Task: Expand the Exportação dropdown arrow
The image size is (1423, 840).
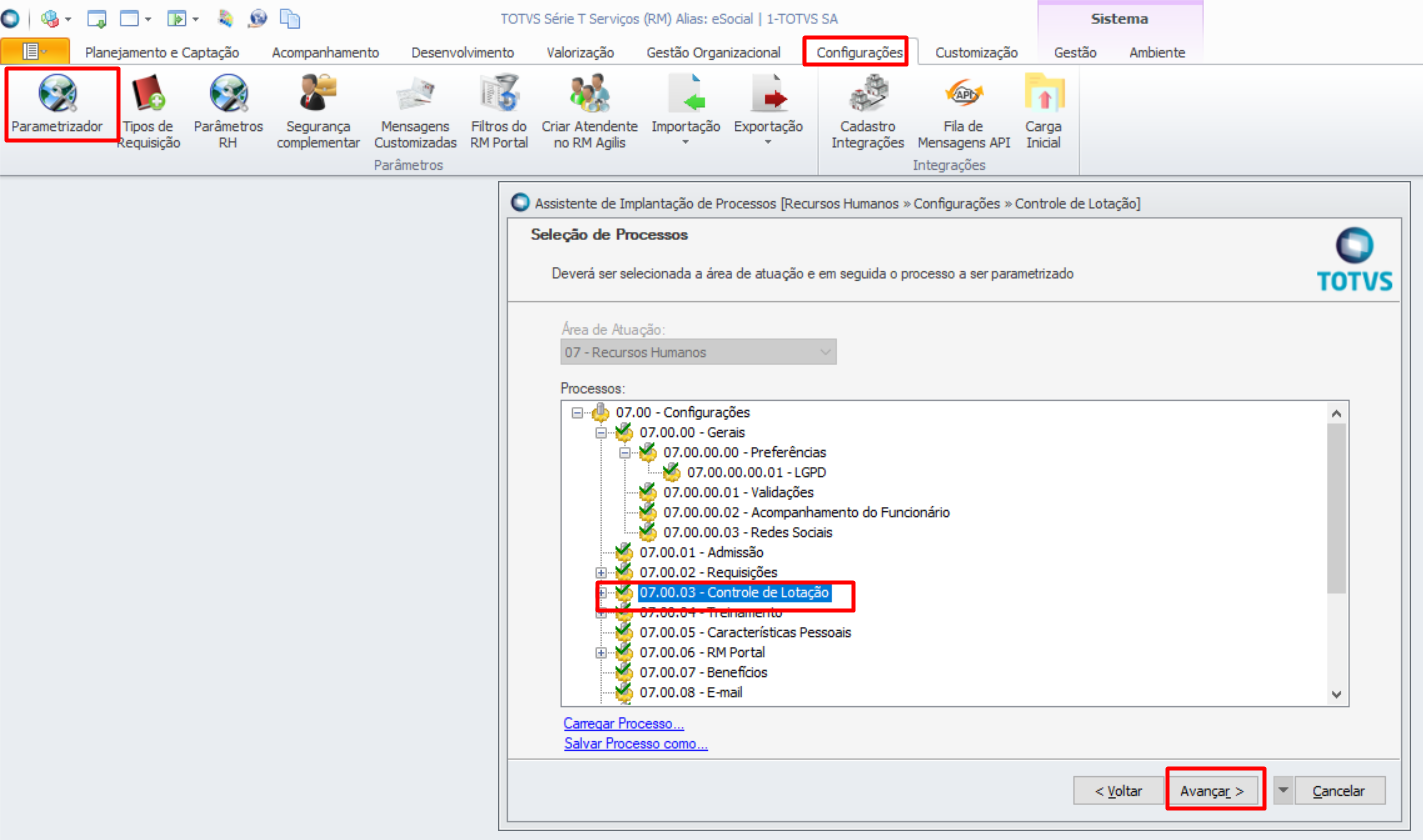Action: [x=768, y=142]
